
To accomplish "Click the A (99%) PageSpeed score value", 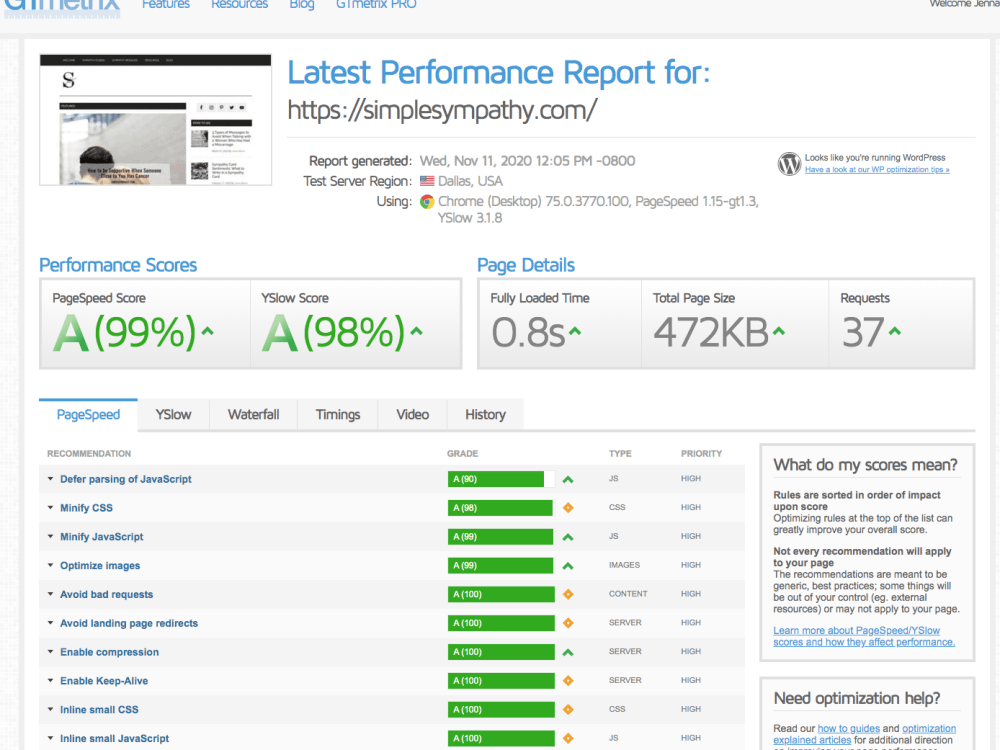I will coord(124,332).
